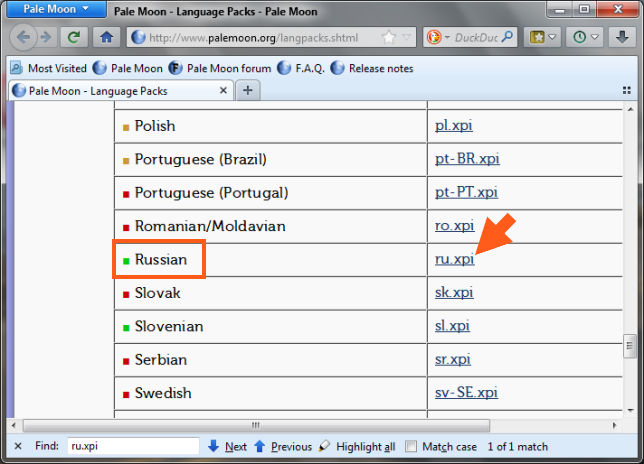Open the F.A.Q. bookmark

301,68
